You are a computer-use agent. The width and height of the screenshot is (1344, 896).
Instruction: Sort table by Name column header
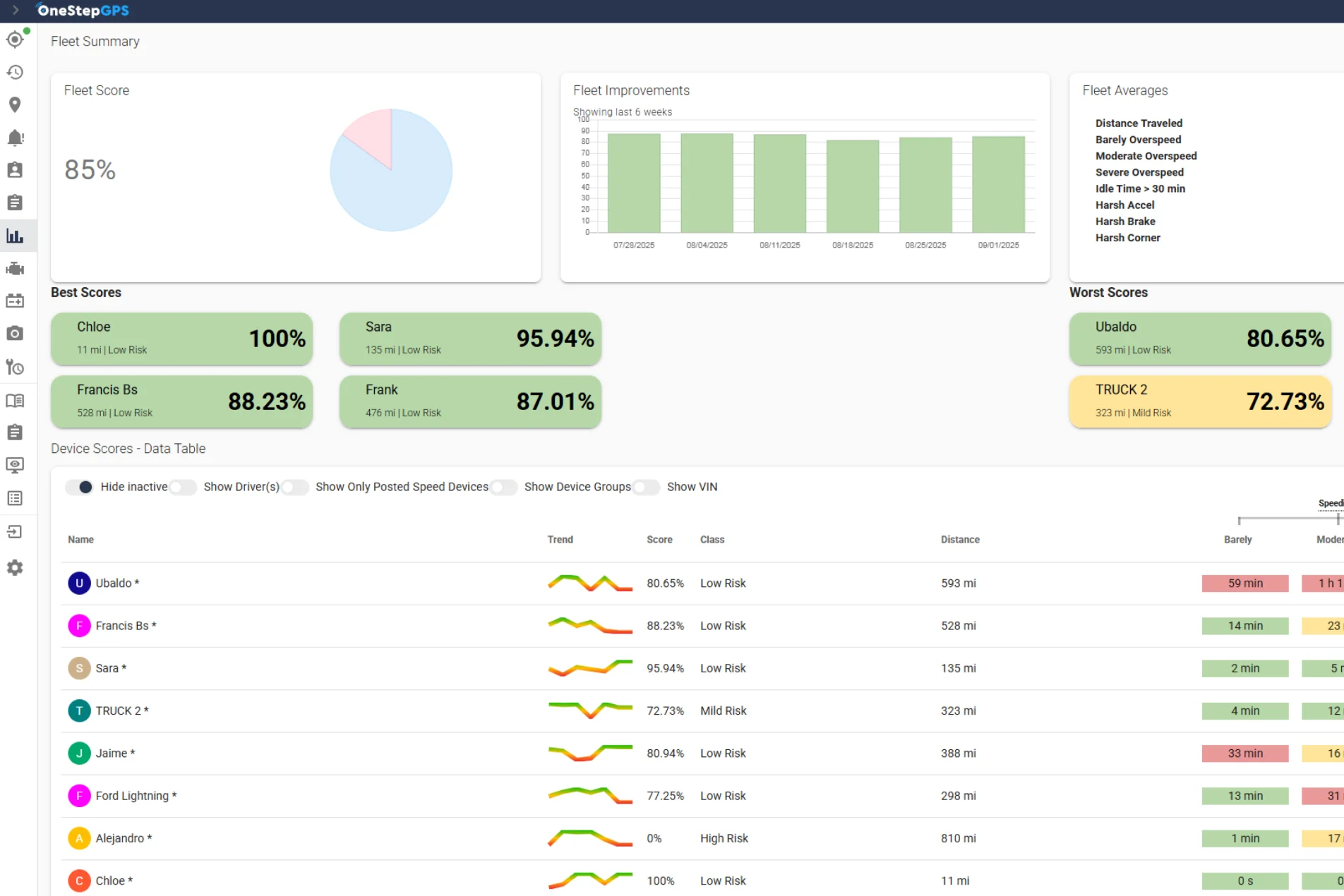pyautogui.click(x=80, y=539)
